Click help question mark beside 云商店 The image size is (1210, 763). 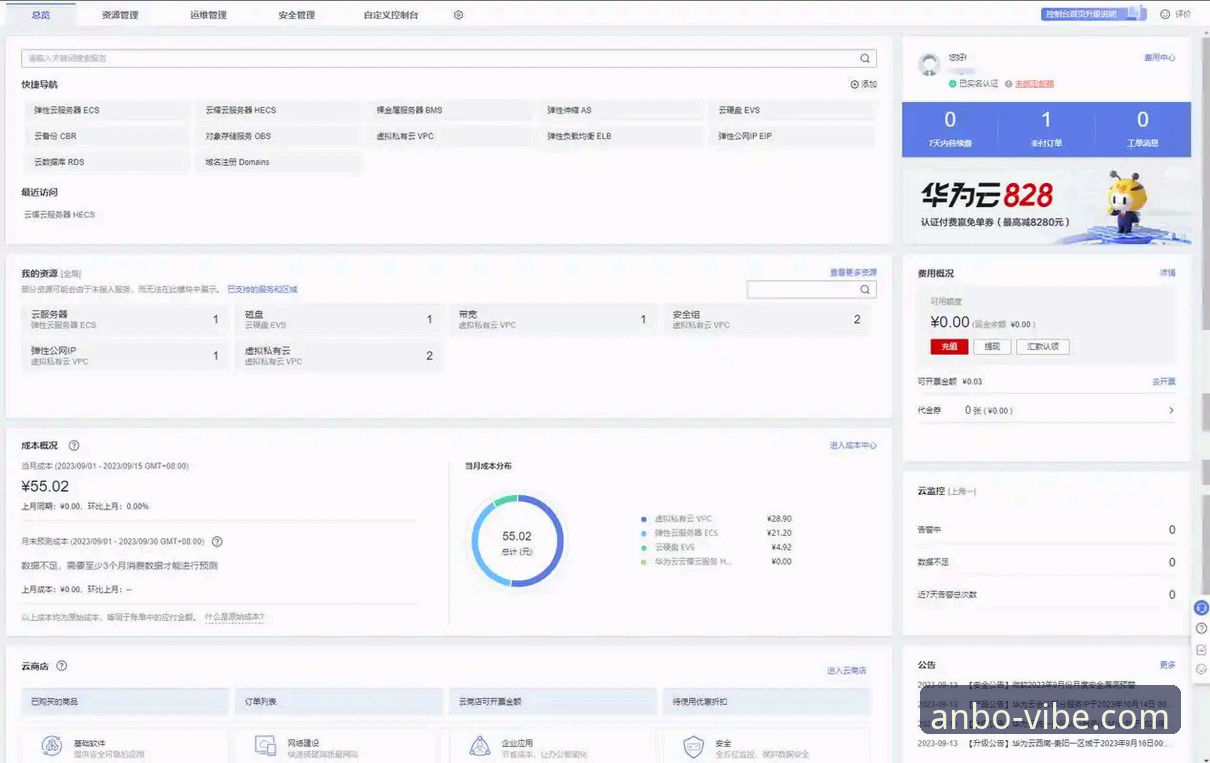pyautogui.click(x=62, y=666)
